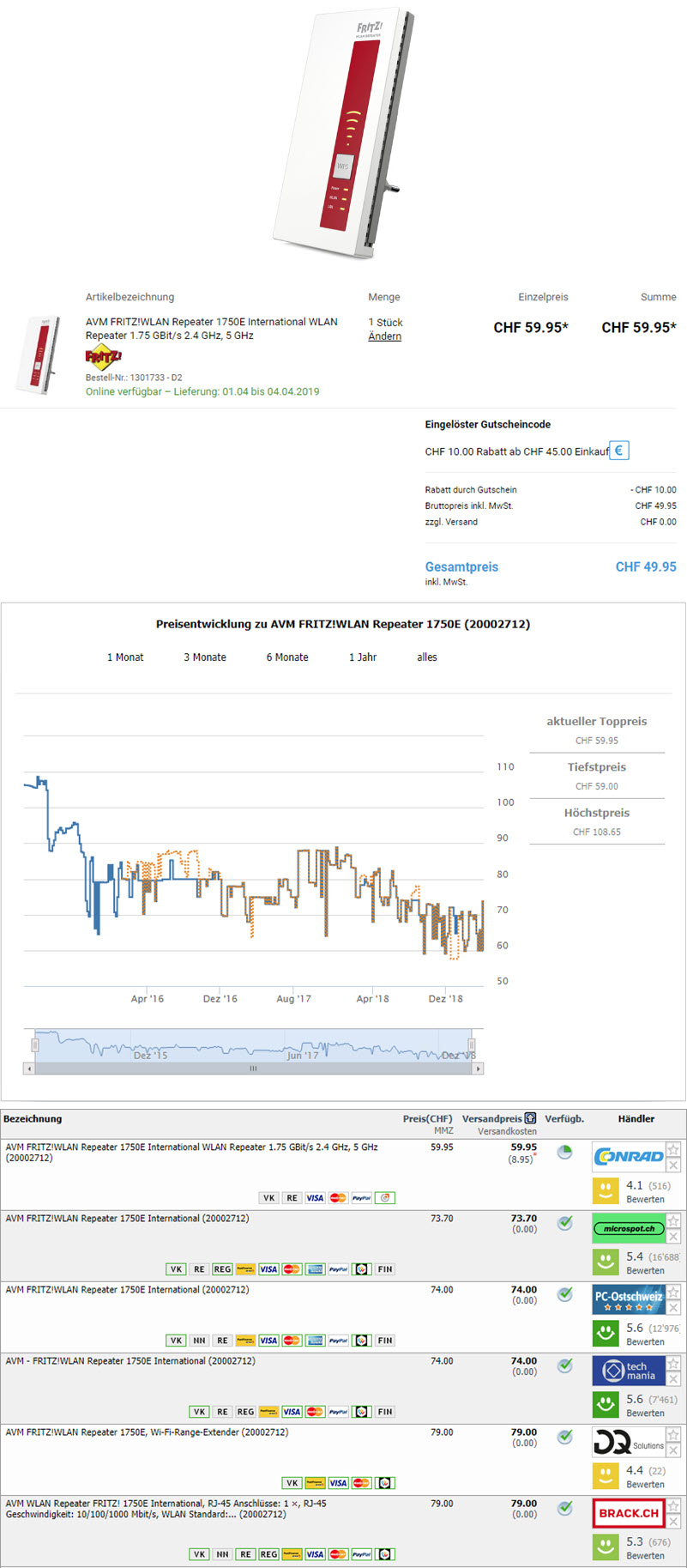Viewport: 687px width, 1568px height.
Task: Show the 'alles' full price history
Action: (x=427, y=657)
